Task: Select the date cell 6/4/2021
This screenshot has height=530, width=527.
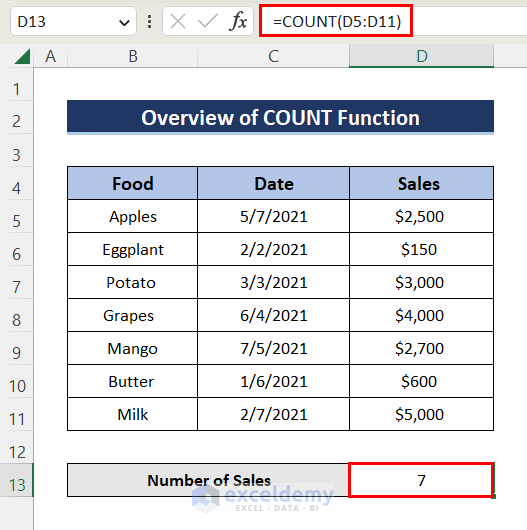Action: click(x=273, y=315)
